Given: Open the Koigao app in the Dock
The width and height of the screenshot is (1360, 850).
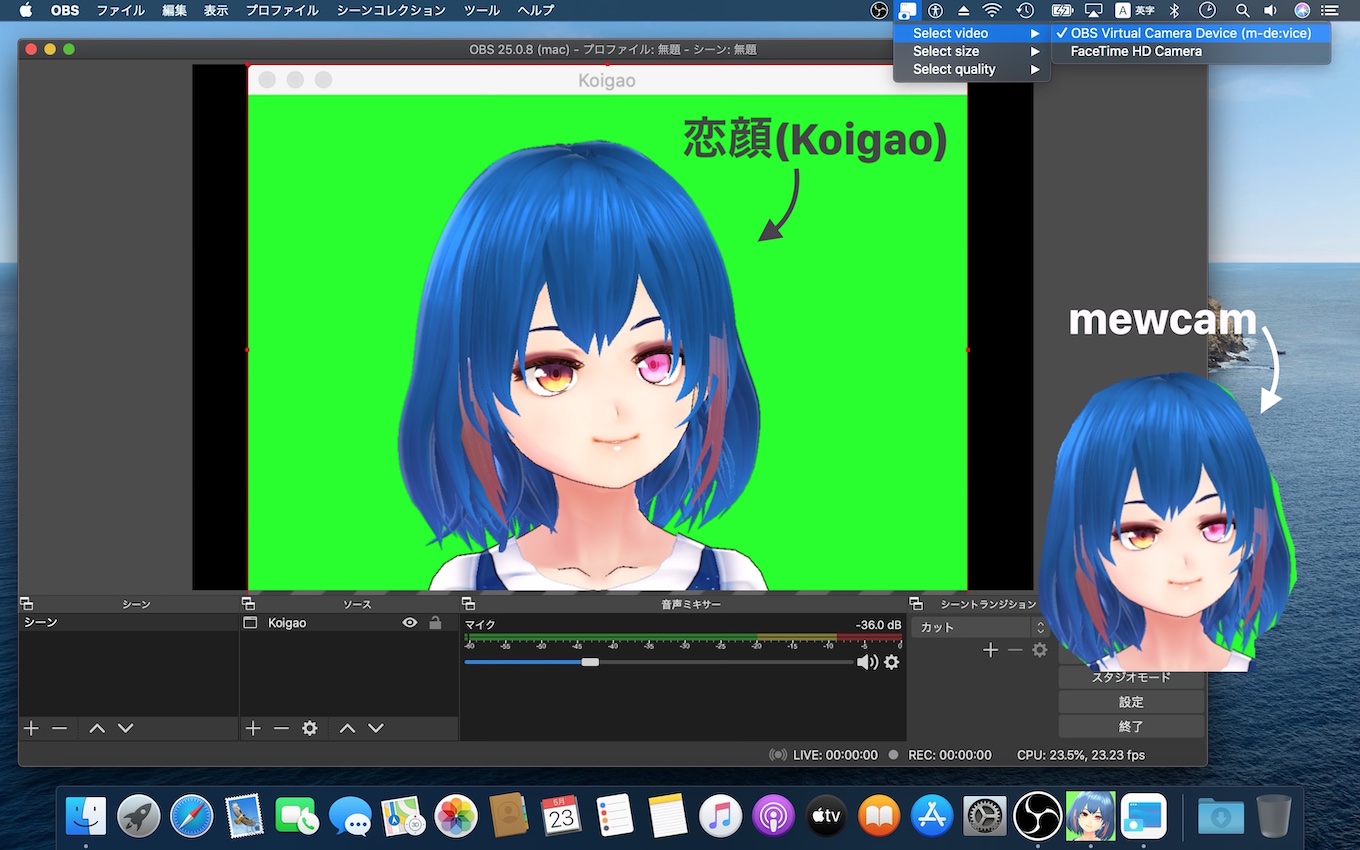Looking at the screenshot, I should [1090, 816].
